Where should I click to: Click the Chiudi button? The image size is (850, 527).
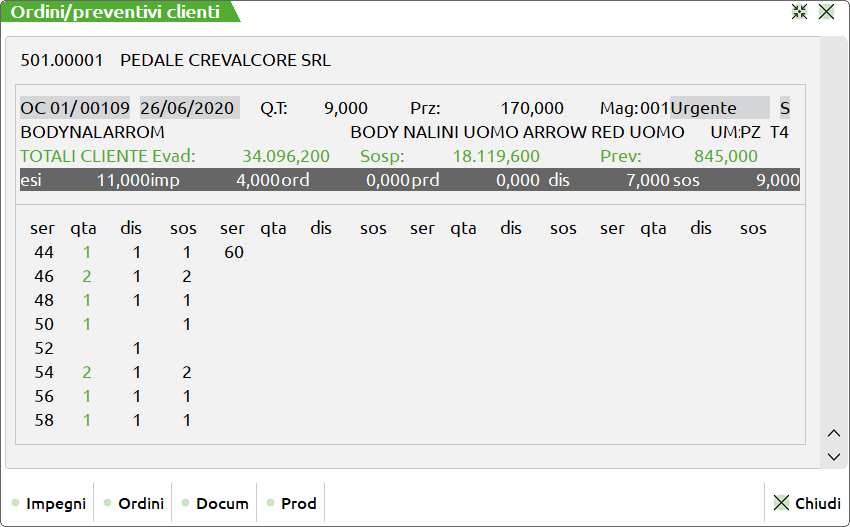[x=807, y=503]
